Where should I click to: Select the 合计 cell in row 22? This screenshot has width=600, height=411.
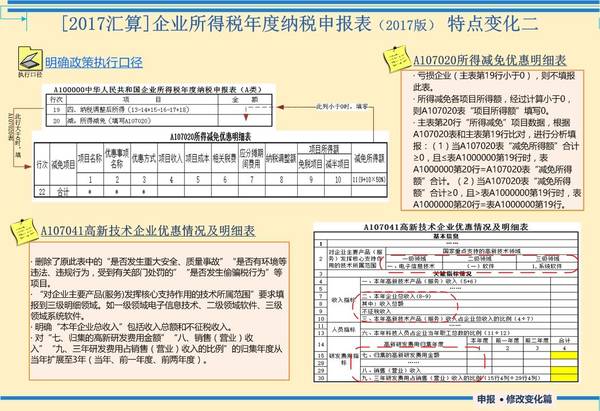click(63, 192)
